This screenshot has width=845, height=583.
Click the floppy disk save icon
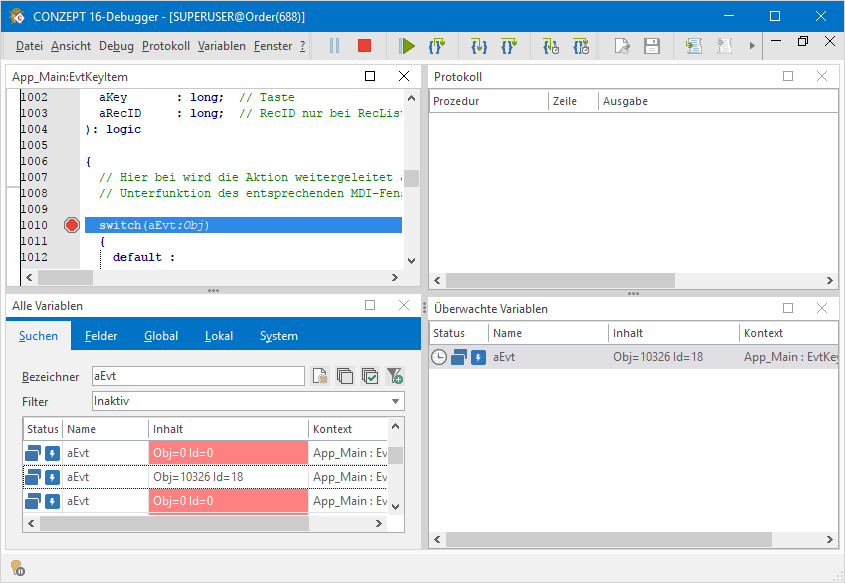651,46
